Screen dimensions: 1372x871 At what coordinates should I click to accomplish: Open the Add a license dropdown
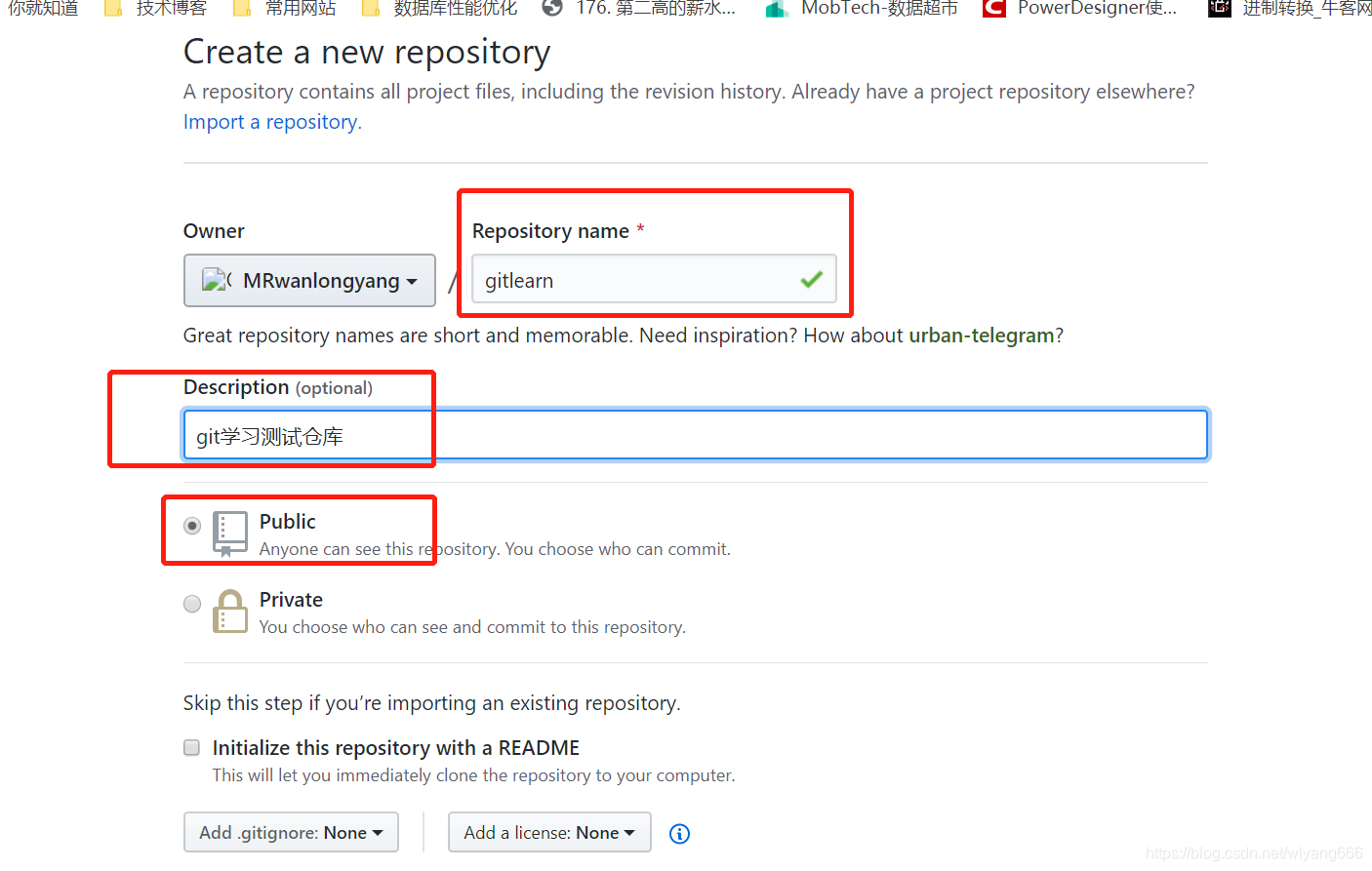(x=549, y=832)
